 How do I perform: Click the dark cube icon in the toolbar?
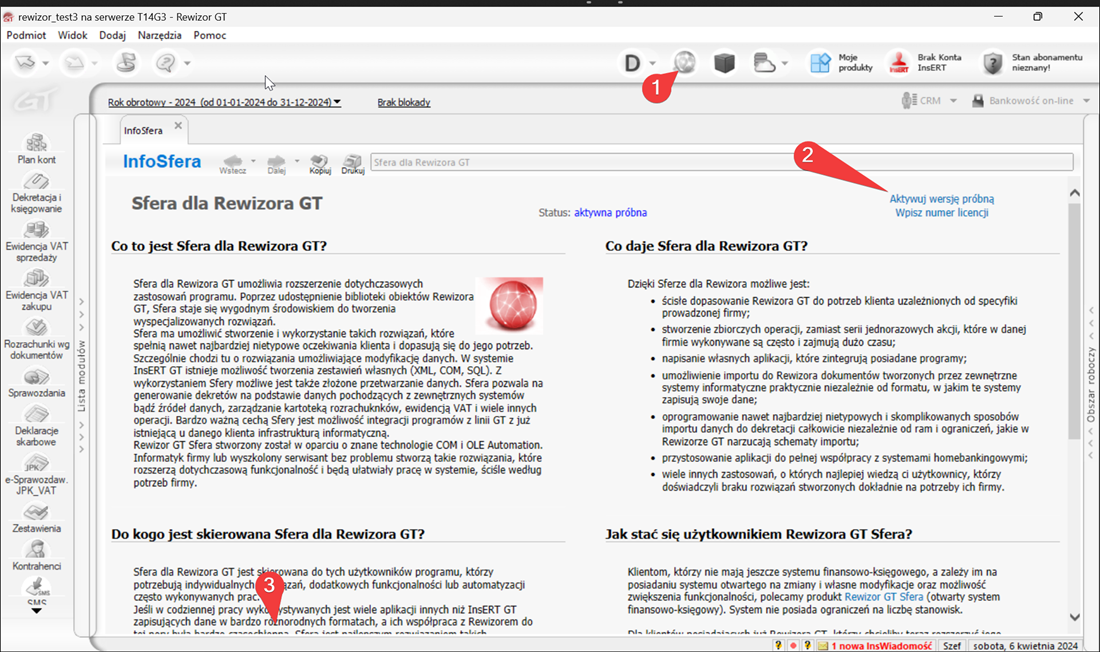(724, 63)
